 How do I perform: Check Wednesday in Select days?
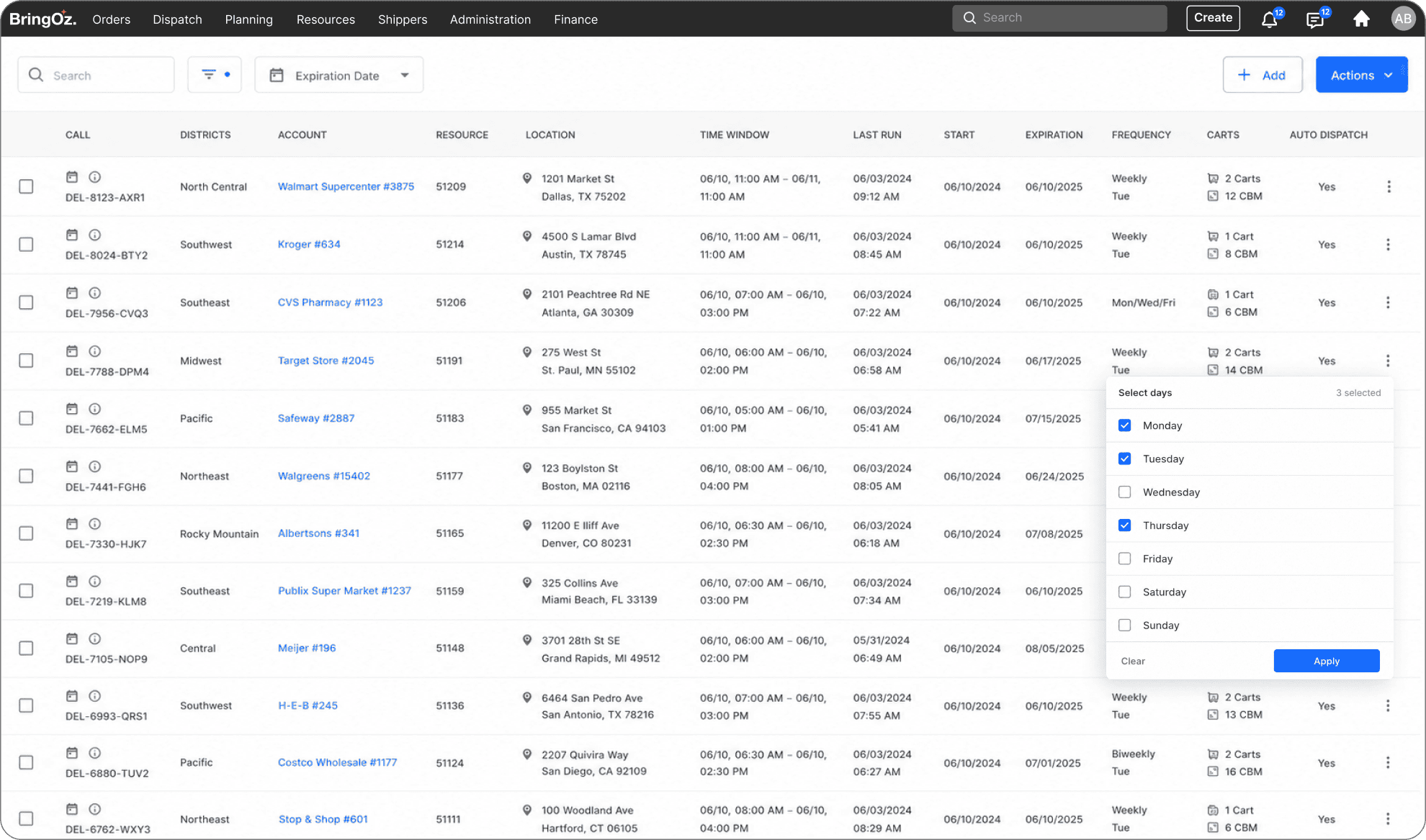pos(1124,492)
